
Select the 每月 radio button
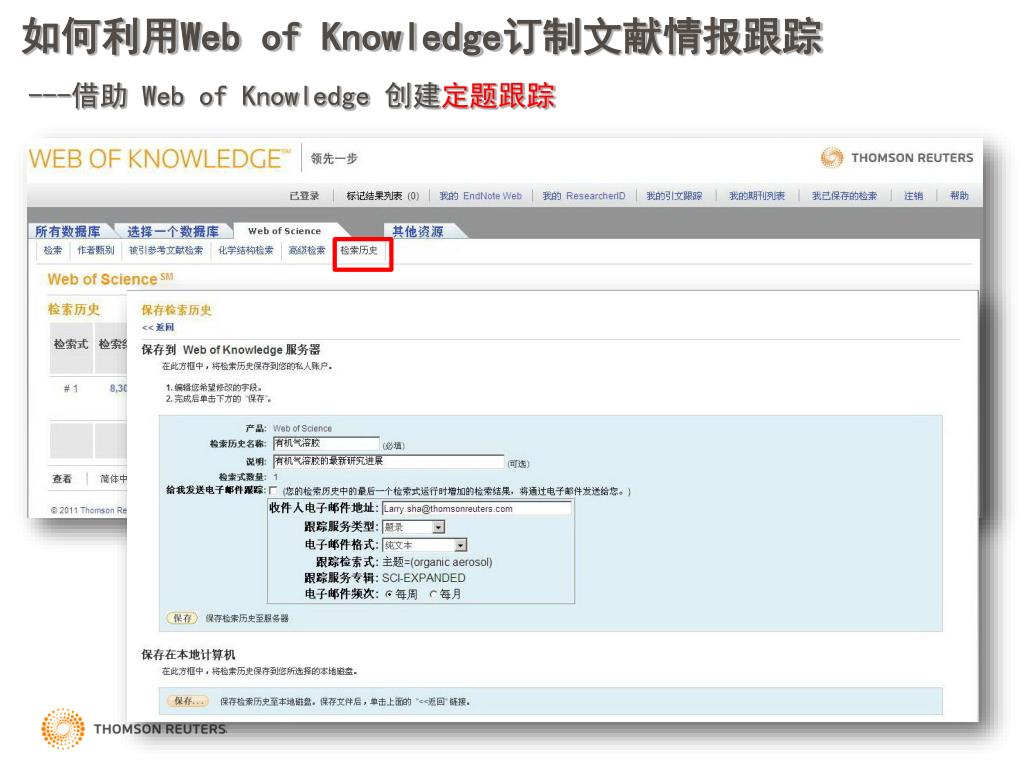433,594
